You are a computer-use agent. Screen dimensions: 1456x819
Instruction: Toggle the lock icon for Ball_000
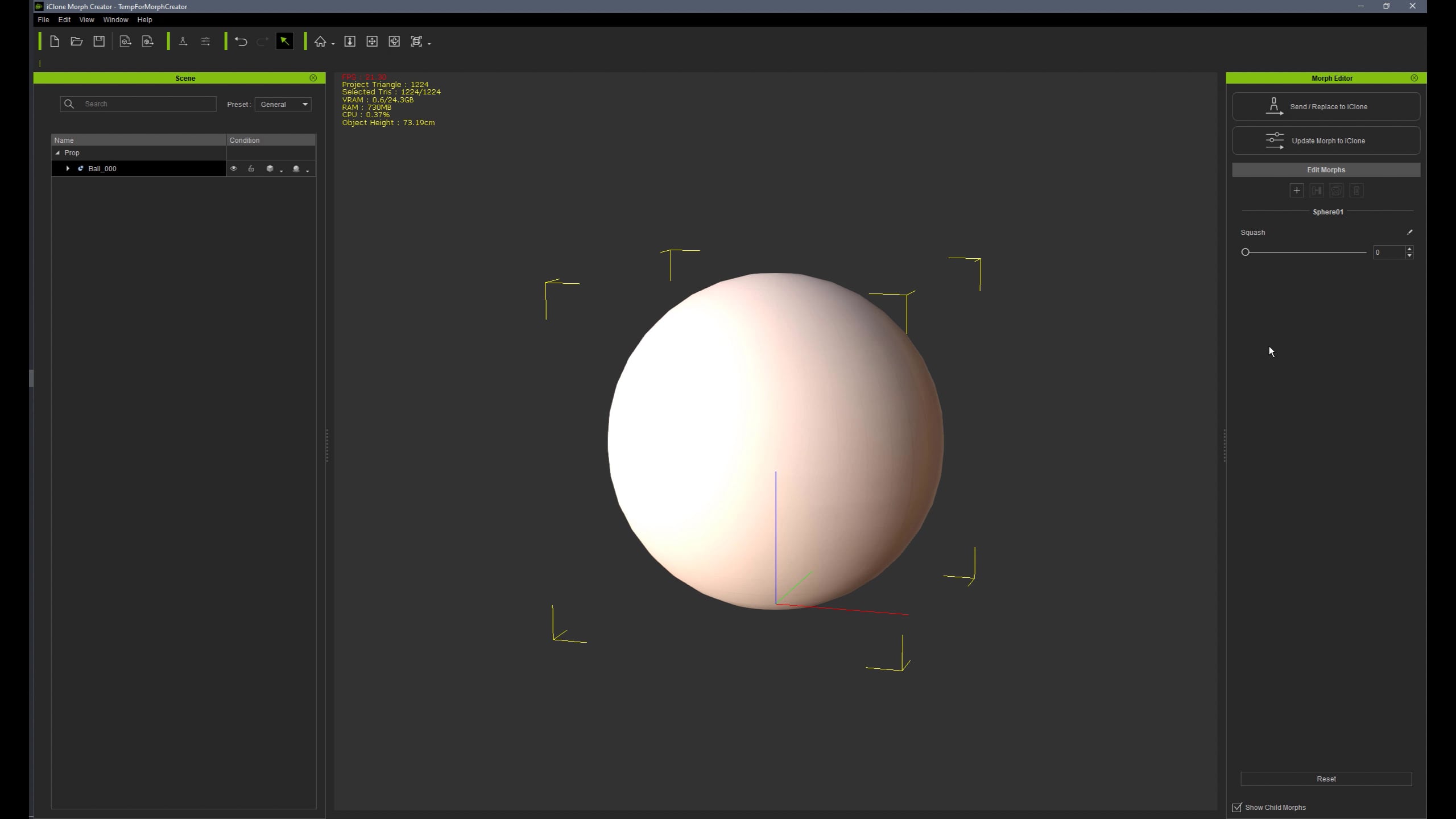251,168
